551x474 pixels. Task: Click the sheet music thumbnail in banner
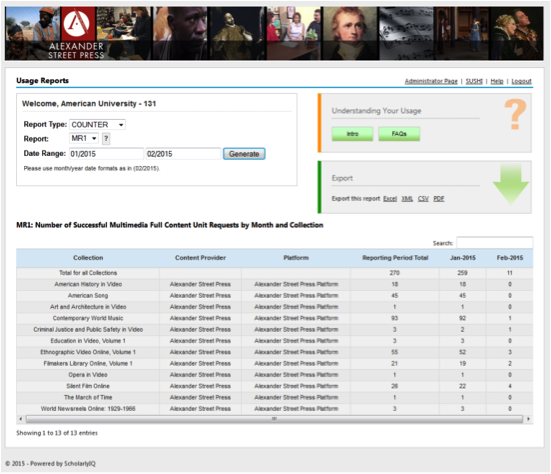(x=406, y=33)
